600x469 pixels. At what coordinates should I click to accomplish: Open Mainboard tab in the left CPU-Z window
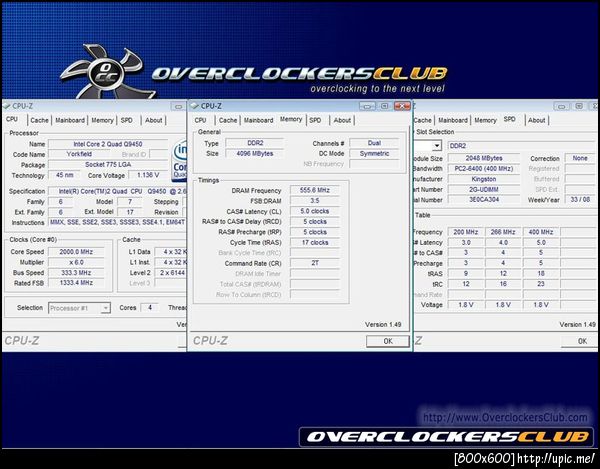pos(70,120)
